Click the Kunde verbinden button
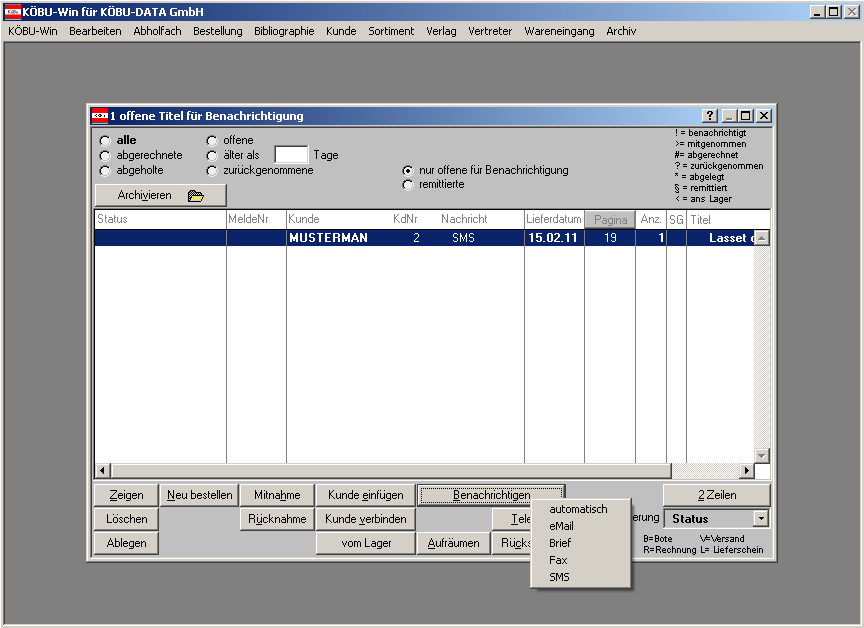The width and height of the screenshot is (864, 628). click(366, 519)
